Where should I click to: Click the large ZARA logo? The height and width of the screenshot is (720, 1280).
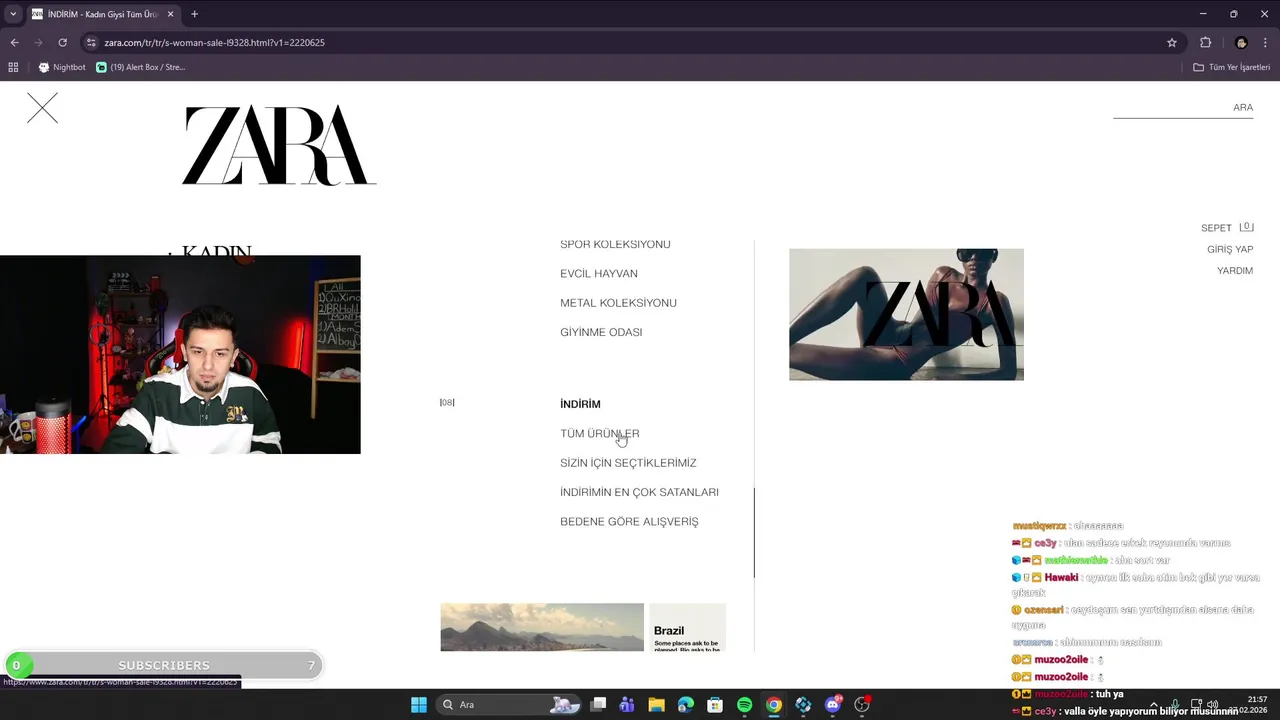(x=279, y=146)
